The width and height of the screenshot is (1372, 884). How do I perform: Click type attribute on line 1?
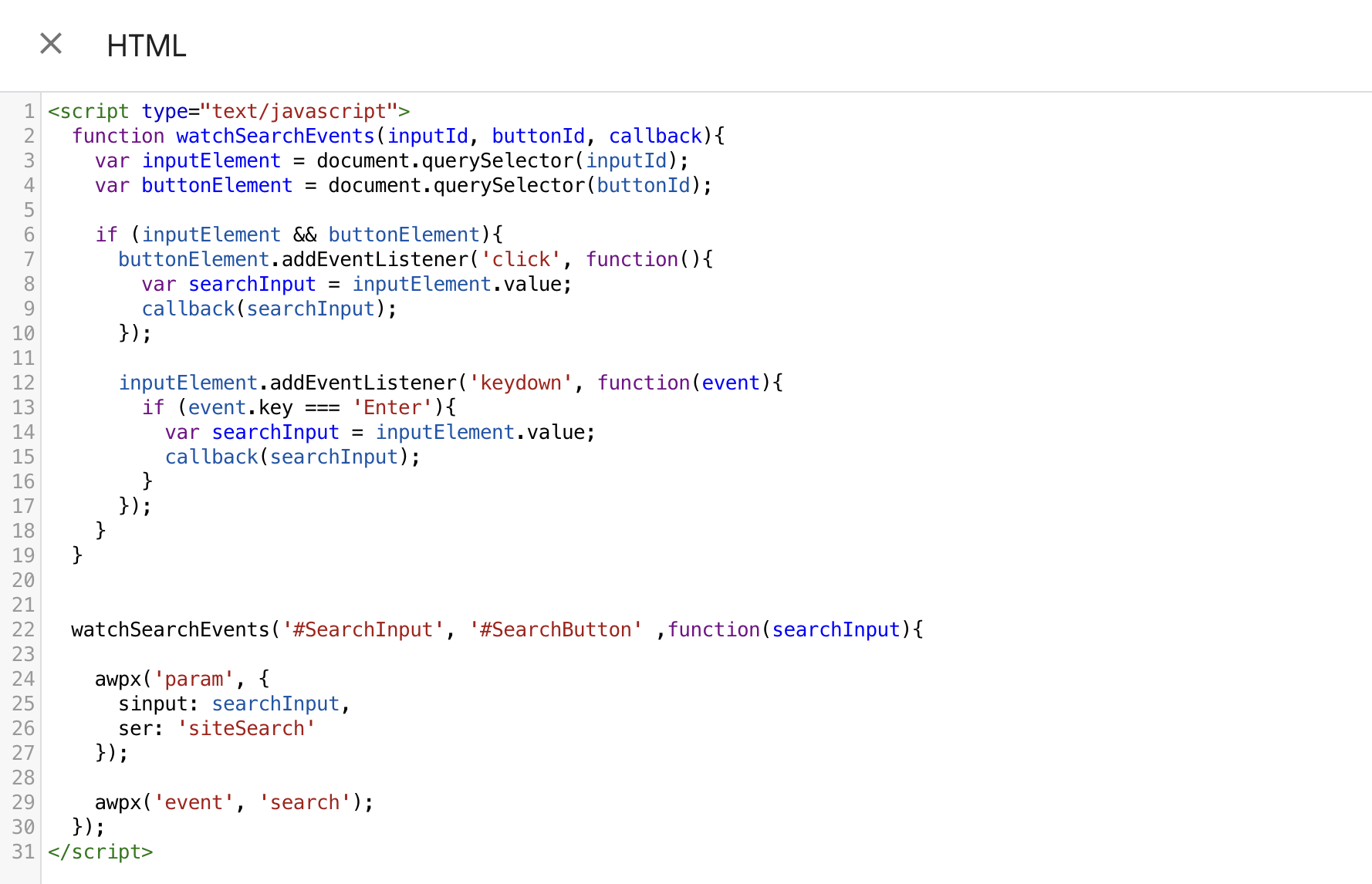click(x=164, y=112)
